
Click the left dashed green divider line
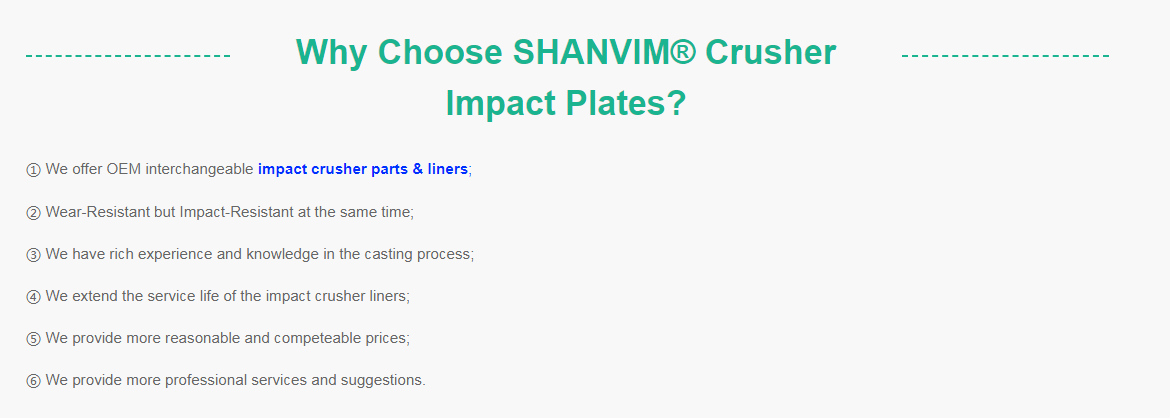(x=128, y=56)
